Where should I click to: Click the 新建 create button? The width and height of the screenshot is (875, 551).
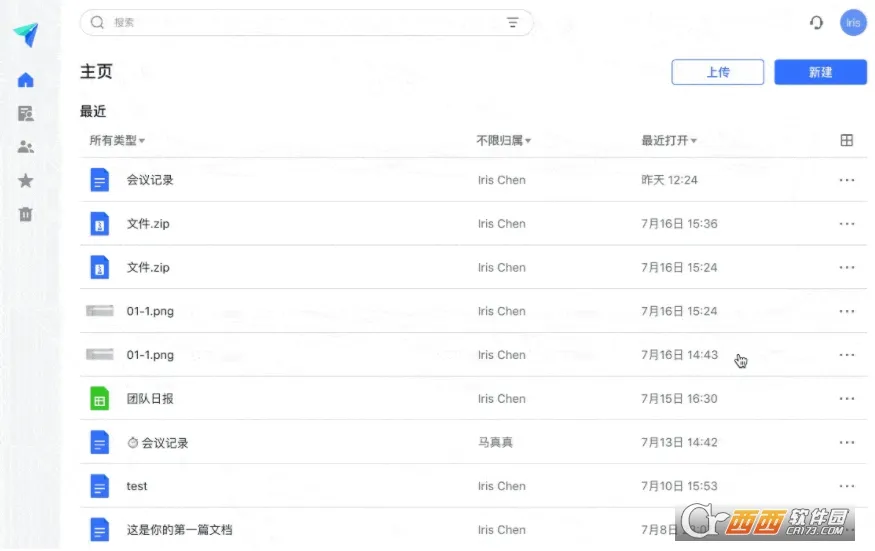820,72
